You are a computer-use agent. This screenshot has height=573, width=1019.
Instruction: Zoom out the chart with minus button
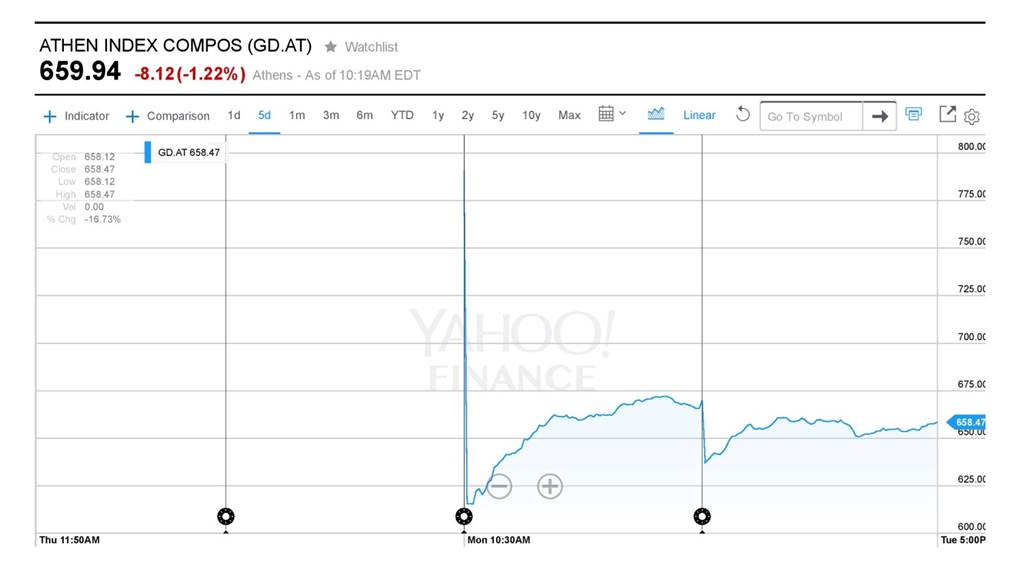(x=499, y=487)
